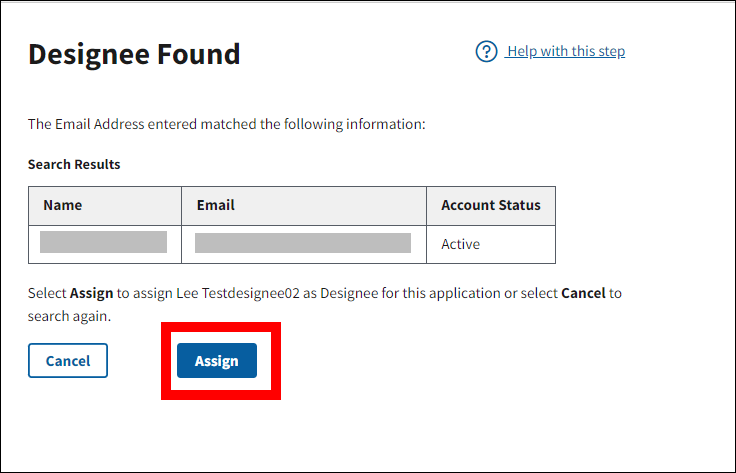Click the Account Status column header

[x=490, y=205]
